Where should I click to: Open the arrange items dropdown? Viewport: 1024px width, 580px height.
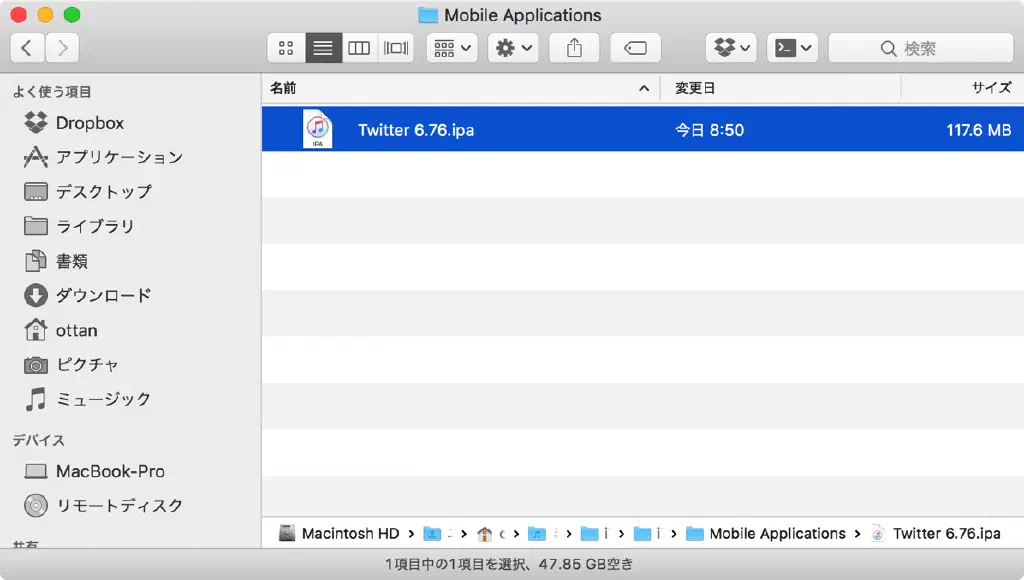(452, 48)
